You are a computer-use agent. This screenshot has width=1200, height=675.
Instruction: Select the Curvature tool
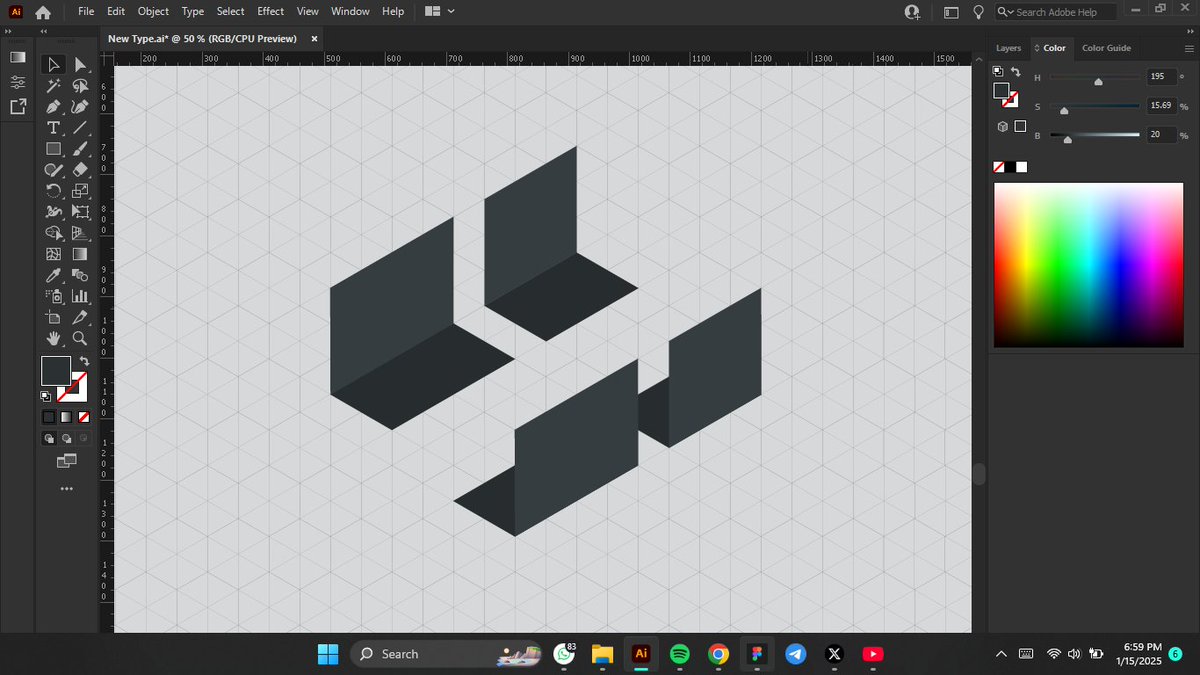(80, 107)
